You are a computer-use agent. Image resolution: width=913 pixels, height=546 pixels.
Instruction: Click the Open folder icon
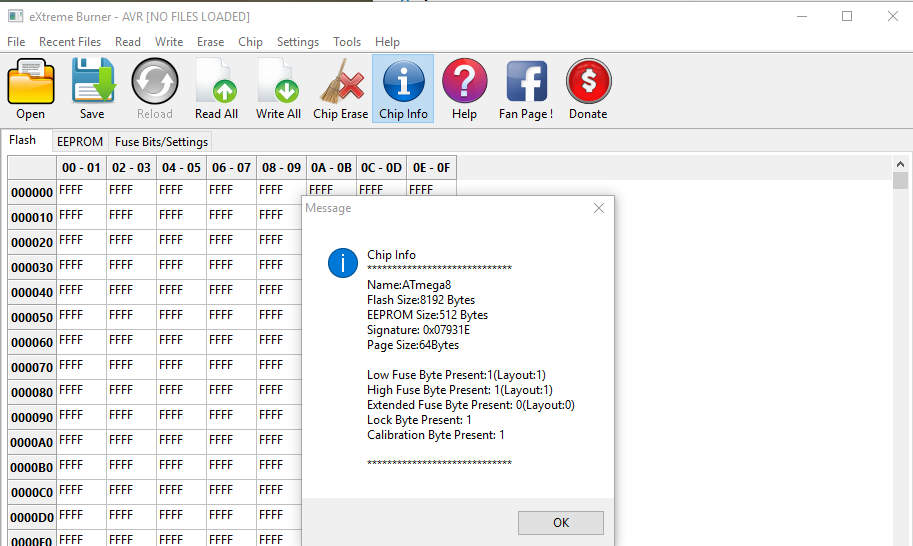coord(31,81)
